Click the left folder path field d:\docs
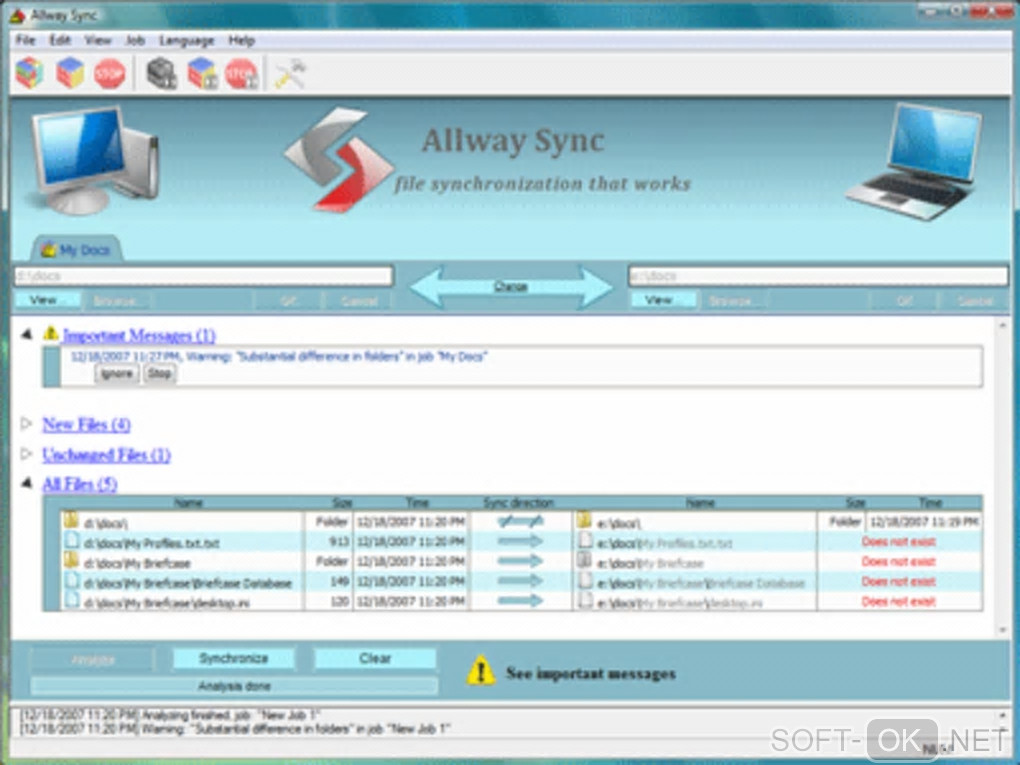 pos(204,276)
